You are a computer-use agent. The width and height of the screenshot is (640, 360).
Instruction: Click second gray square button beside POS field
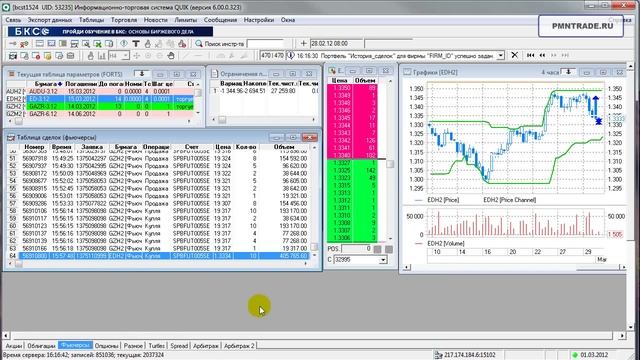point(389,249)
